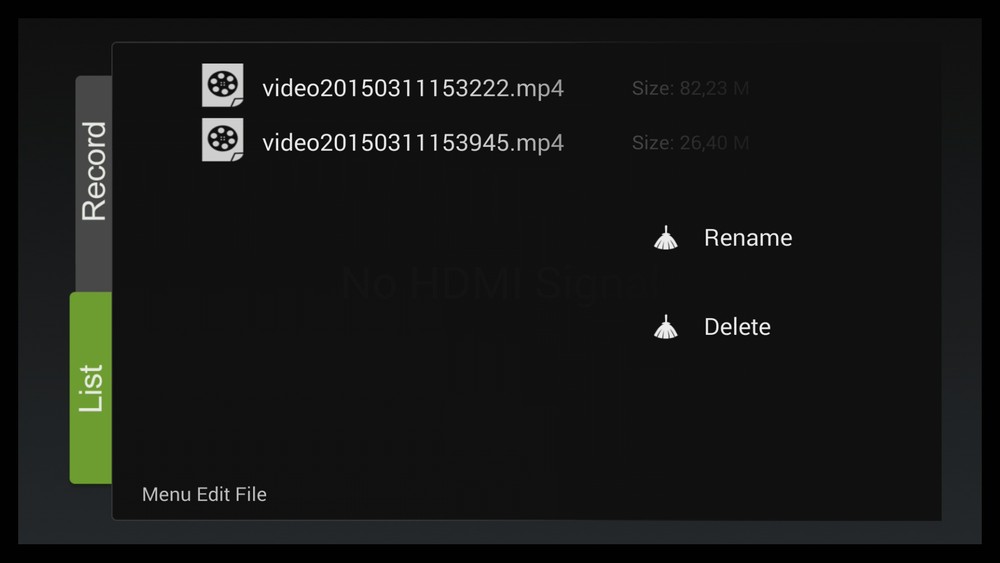
Task: Click the word File in bottom hint
Action: pos(251,494)
